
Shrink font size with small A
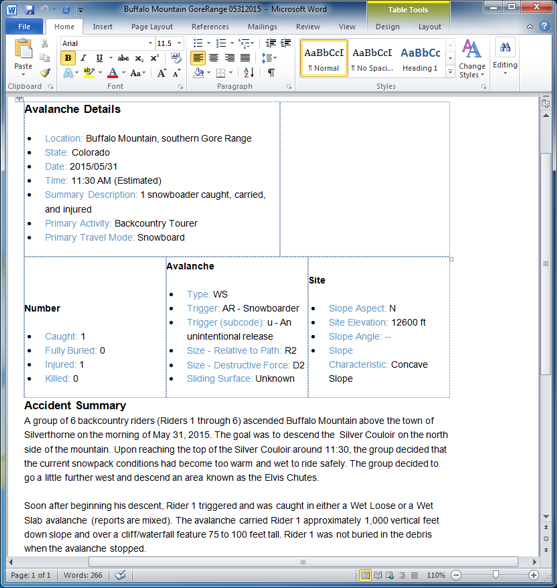176,73
